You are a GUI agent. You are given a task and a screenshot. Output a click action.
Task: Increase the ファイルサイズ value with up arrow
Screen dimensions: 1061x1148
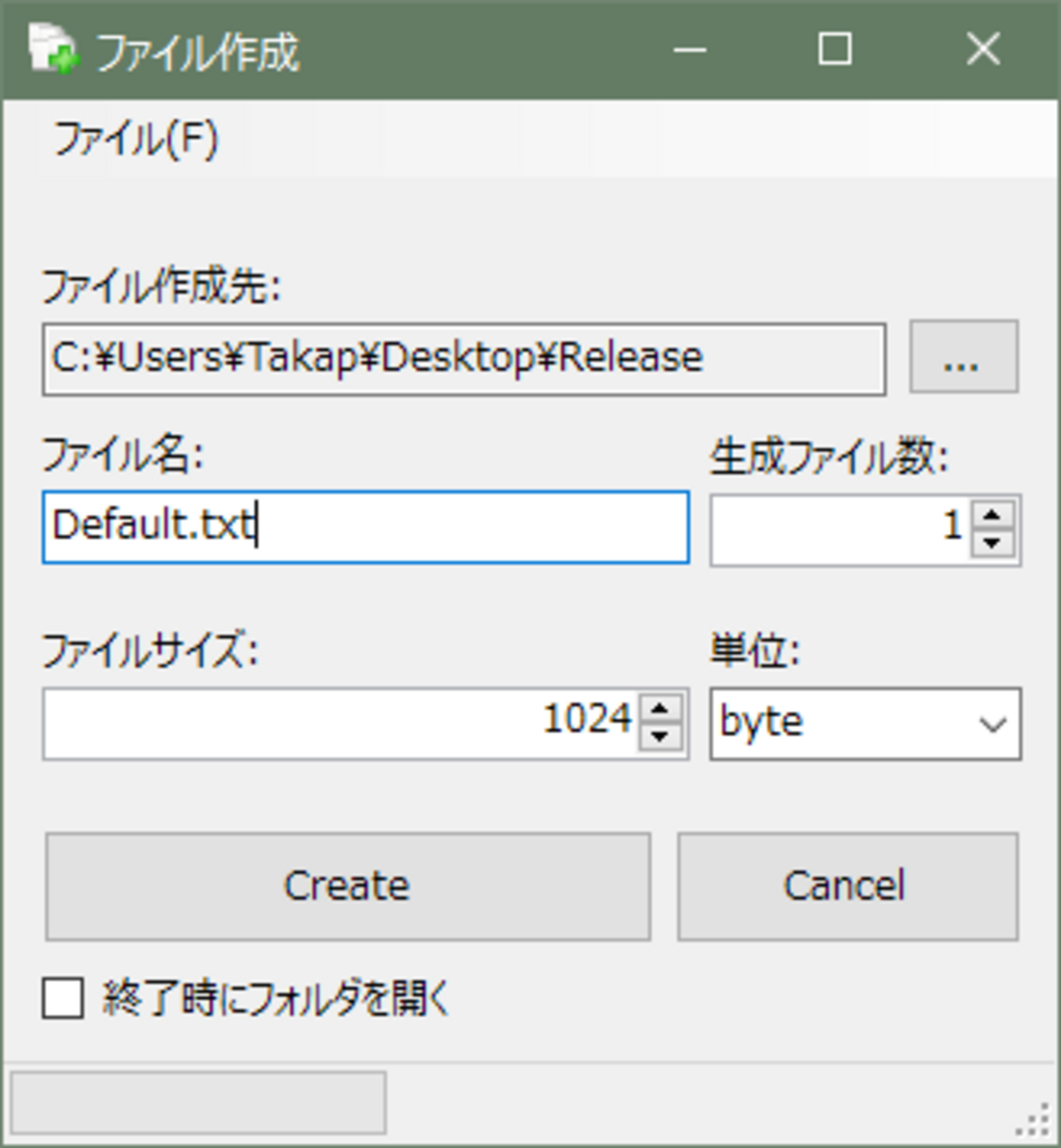pos(660,709)
